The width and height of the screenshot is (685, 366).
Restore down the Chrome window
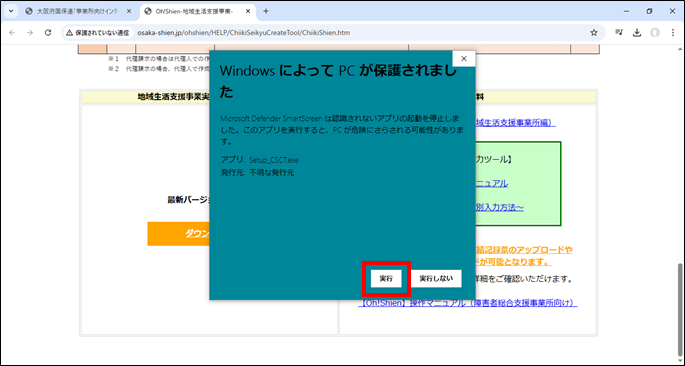[x=650, y=11]
